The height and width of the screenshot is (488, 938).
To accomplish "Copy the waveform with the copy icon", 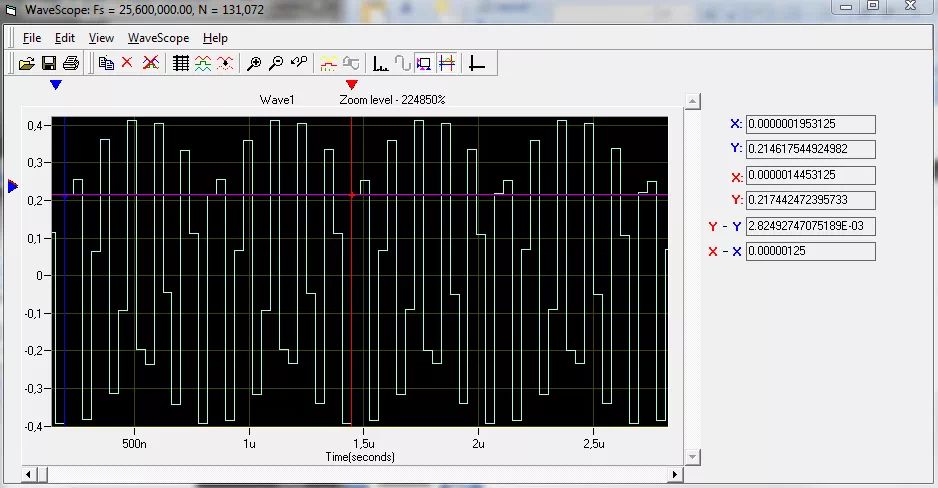I will (x=106, y=63).
